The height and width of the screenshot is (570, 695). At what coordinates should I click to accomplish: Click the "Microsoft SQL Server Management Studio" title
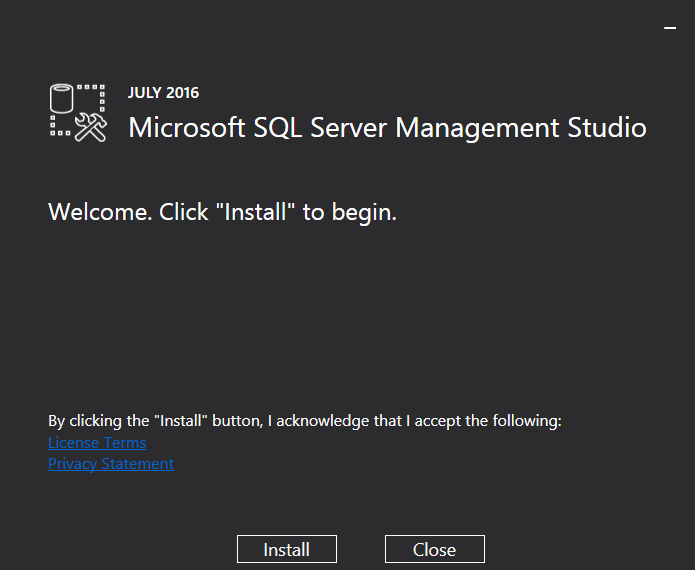(387, 128)
